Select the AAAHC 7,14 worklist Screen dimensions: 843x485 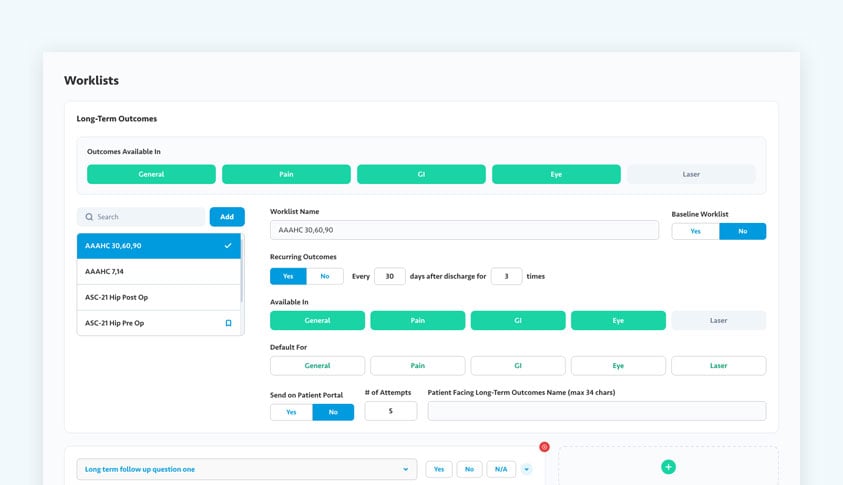159,272
